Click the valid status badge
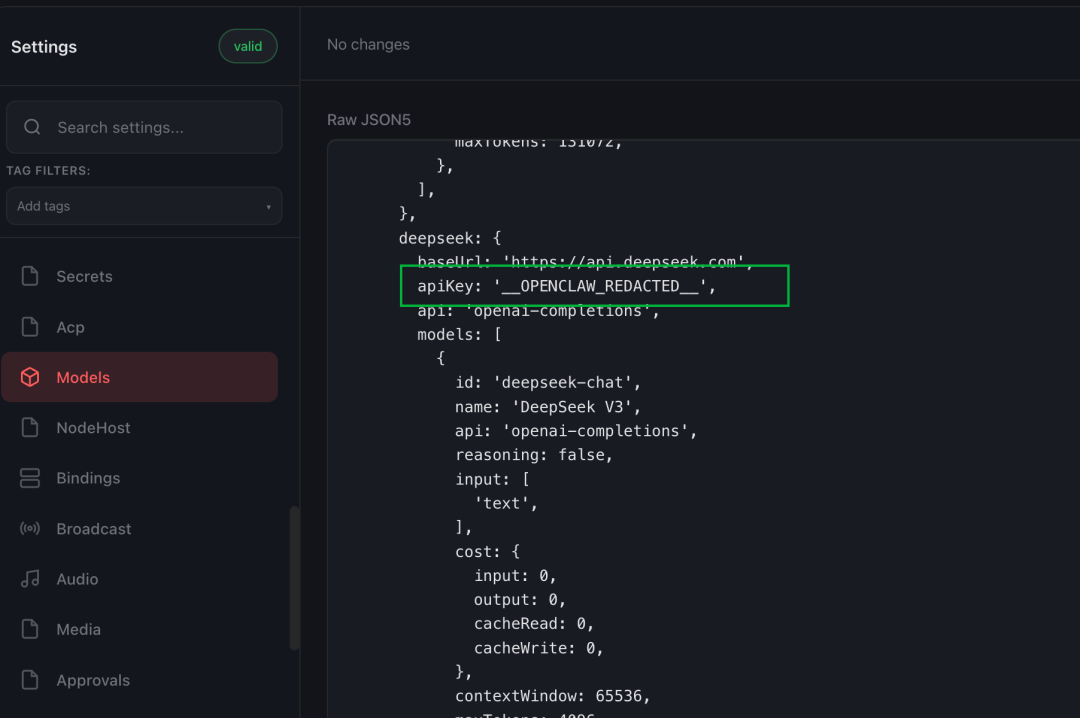The height and width of the screenshot is (718, 1080). coord(248,46)
